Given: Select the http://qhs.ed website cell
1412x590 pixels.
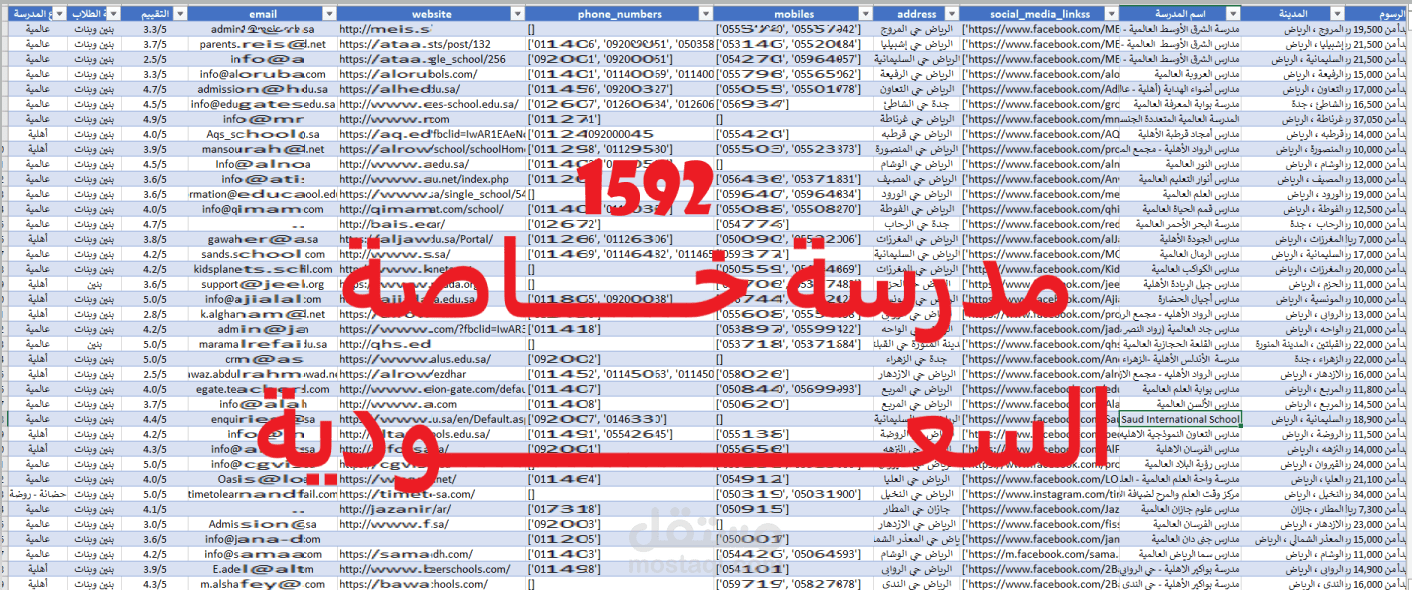Looking at the screenshot, I should tap(431, 345).
